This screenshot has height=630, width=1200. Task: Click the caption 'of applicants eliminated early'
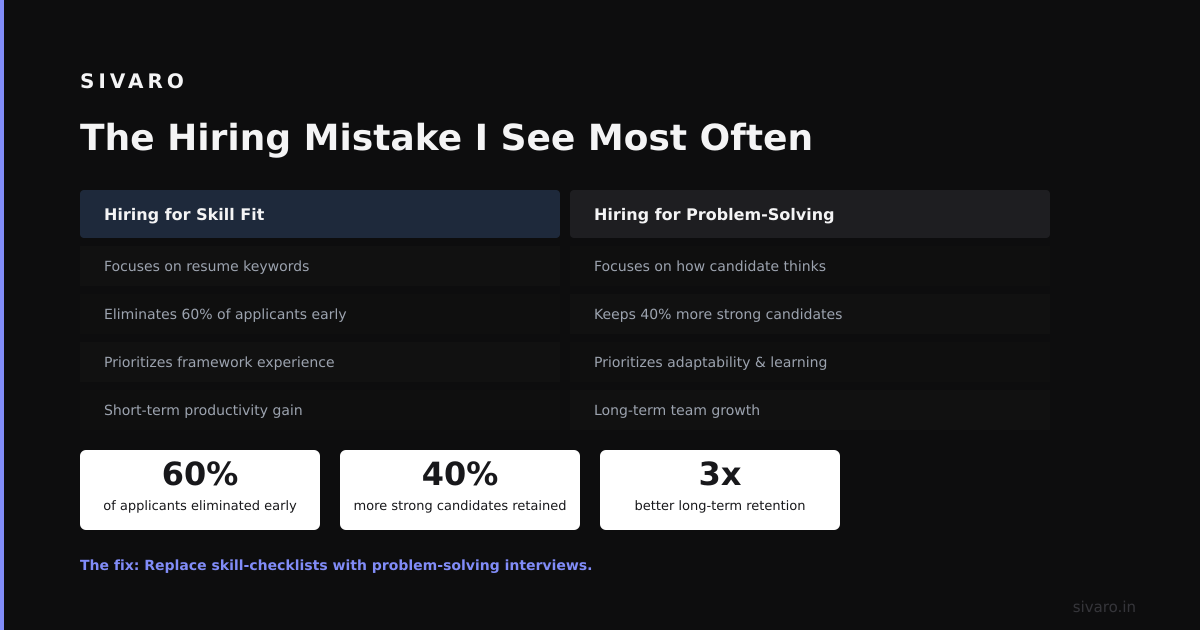click(200, 506)
